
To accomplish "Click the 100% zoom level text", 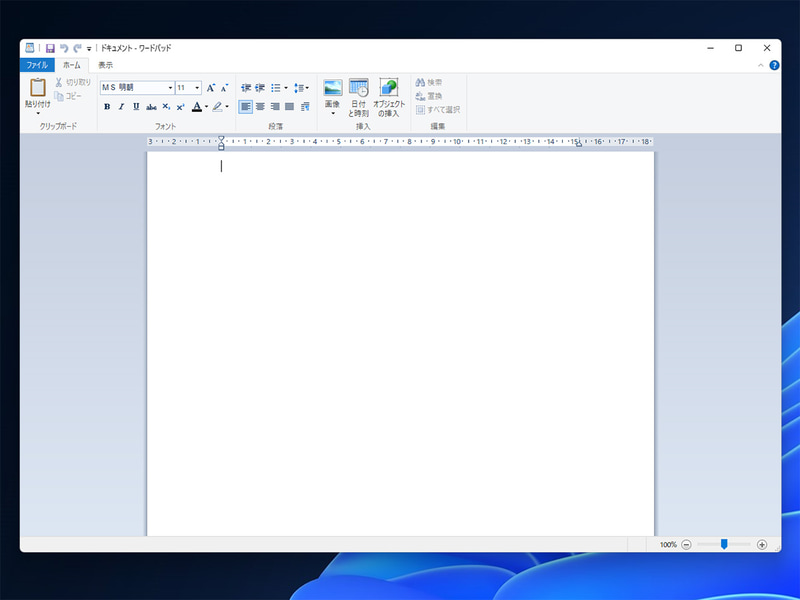I will tap(668, 545).
